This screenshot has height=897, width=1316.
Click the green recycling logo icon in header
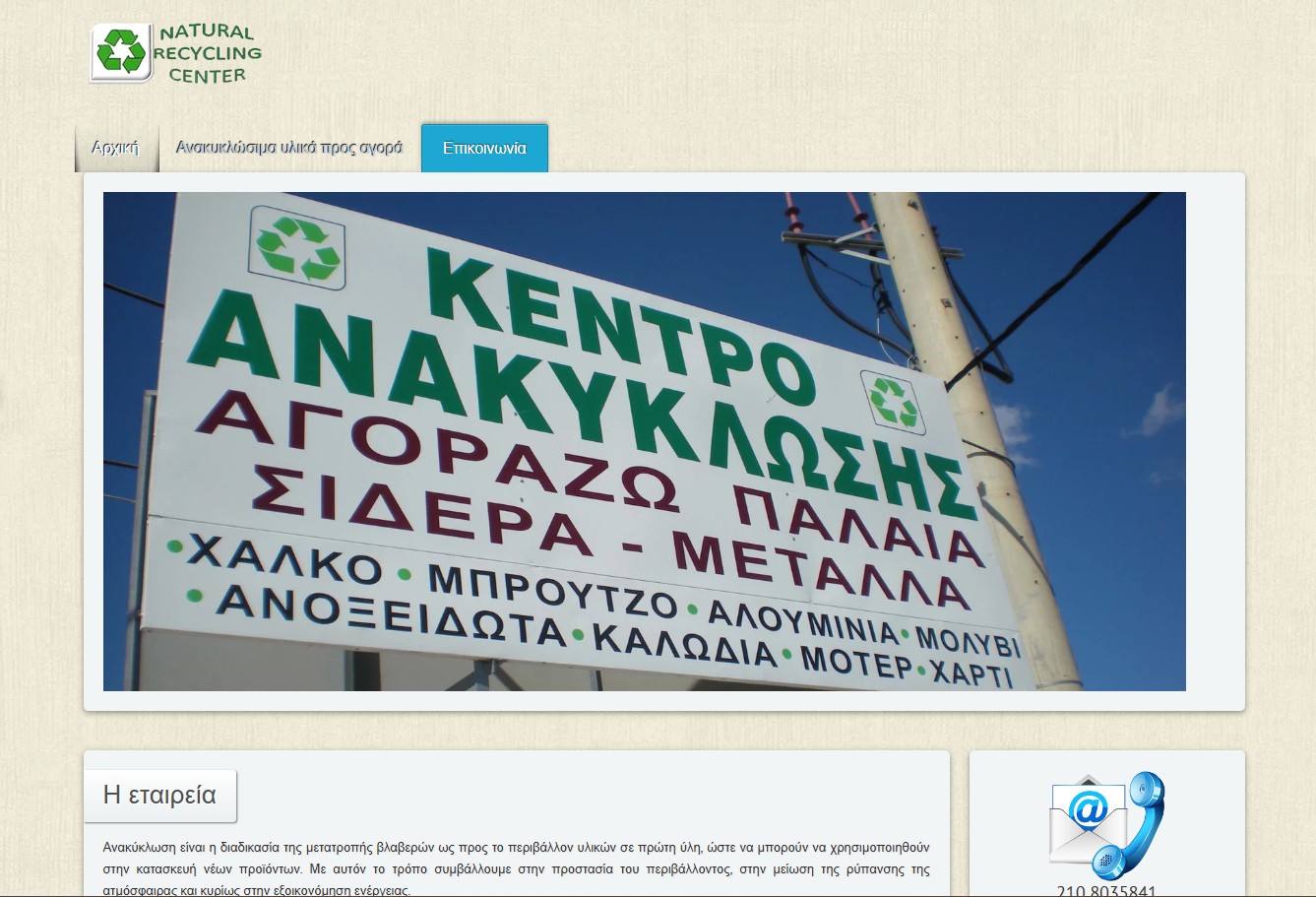coord(120,52)
